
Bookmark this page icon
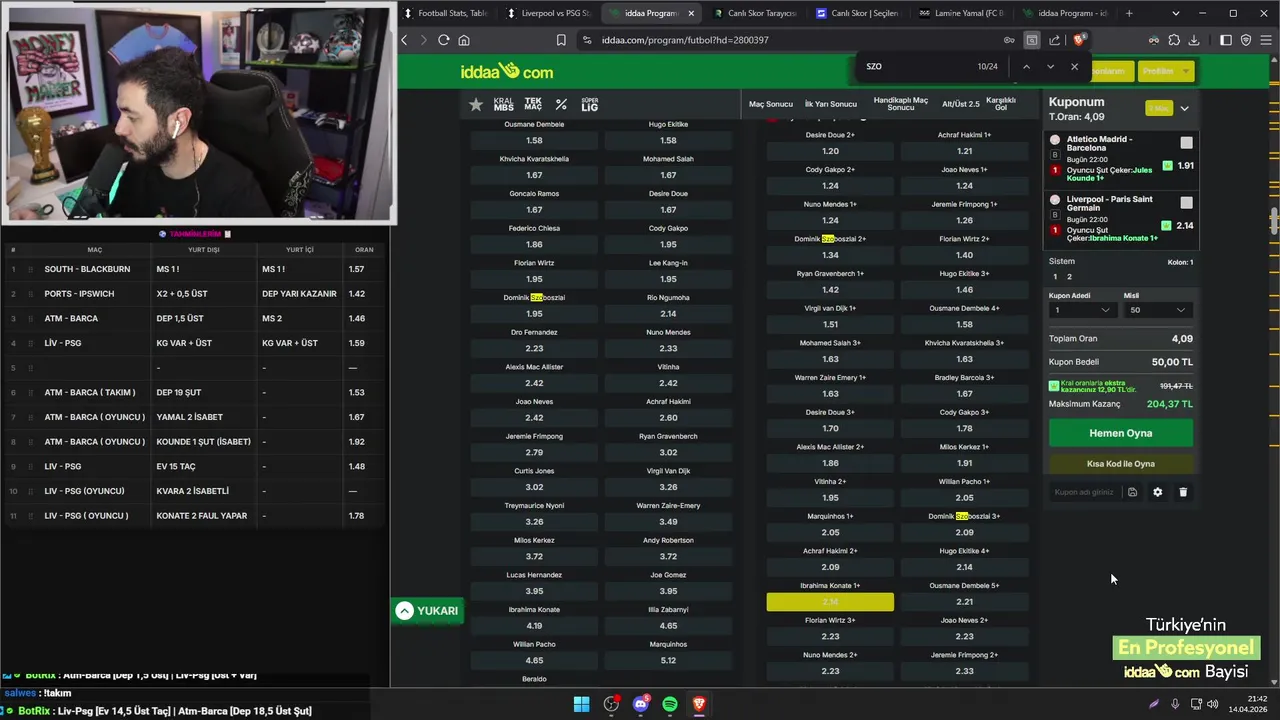[561, 40]
